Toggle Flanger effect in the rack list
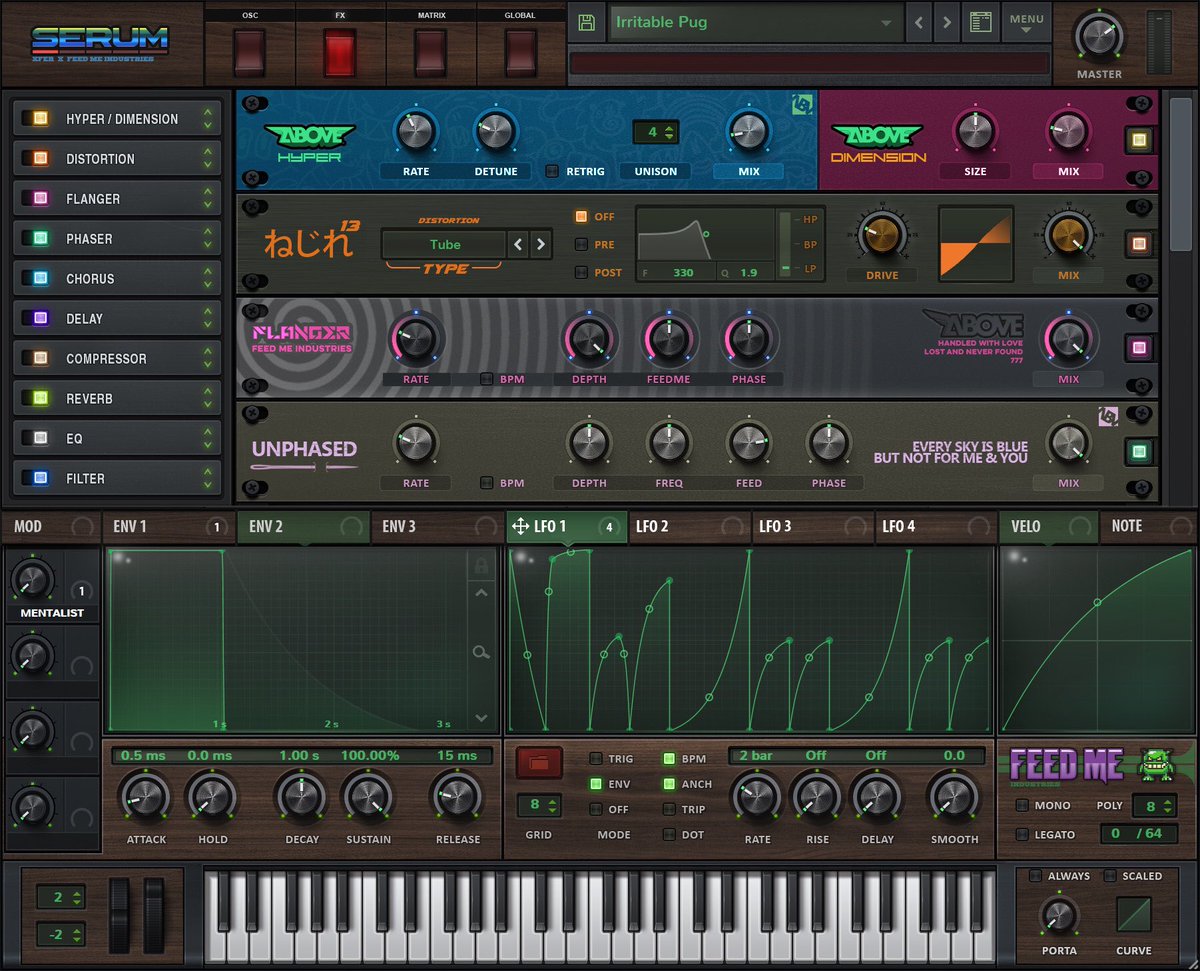This screenshot has height=971, width=1200. tap(41, 198)
